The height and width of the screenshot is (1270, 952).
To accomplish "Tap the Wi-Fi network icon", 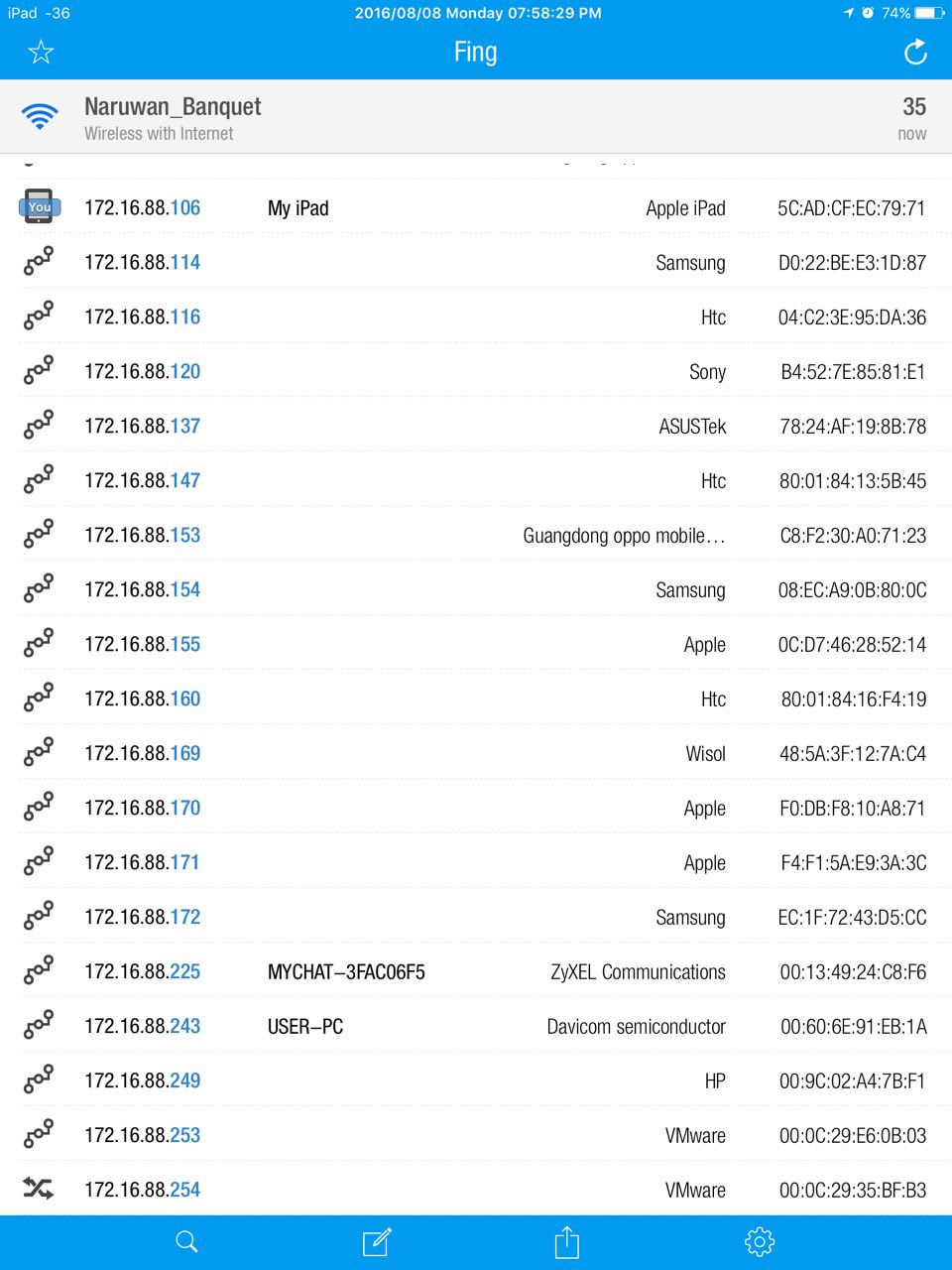I will pyautogui.click(x=40, y=116).
